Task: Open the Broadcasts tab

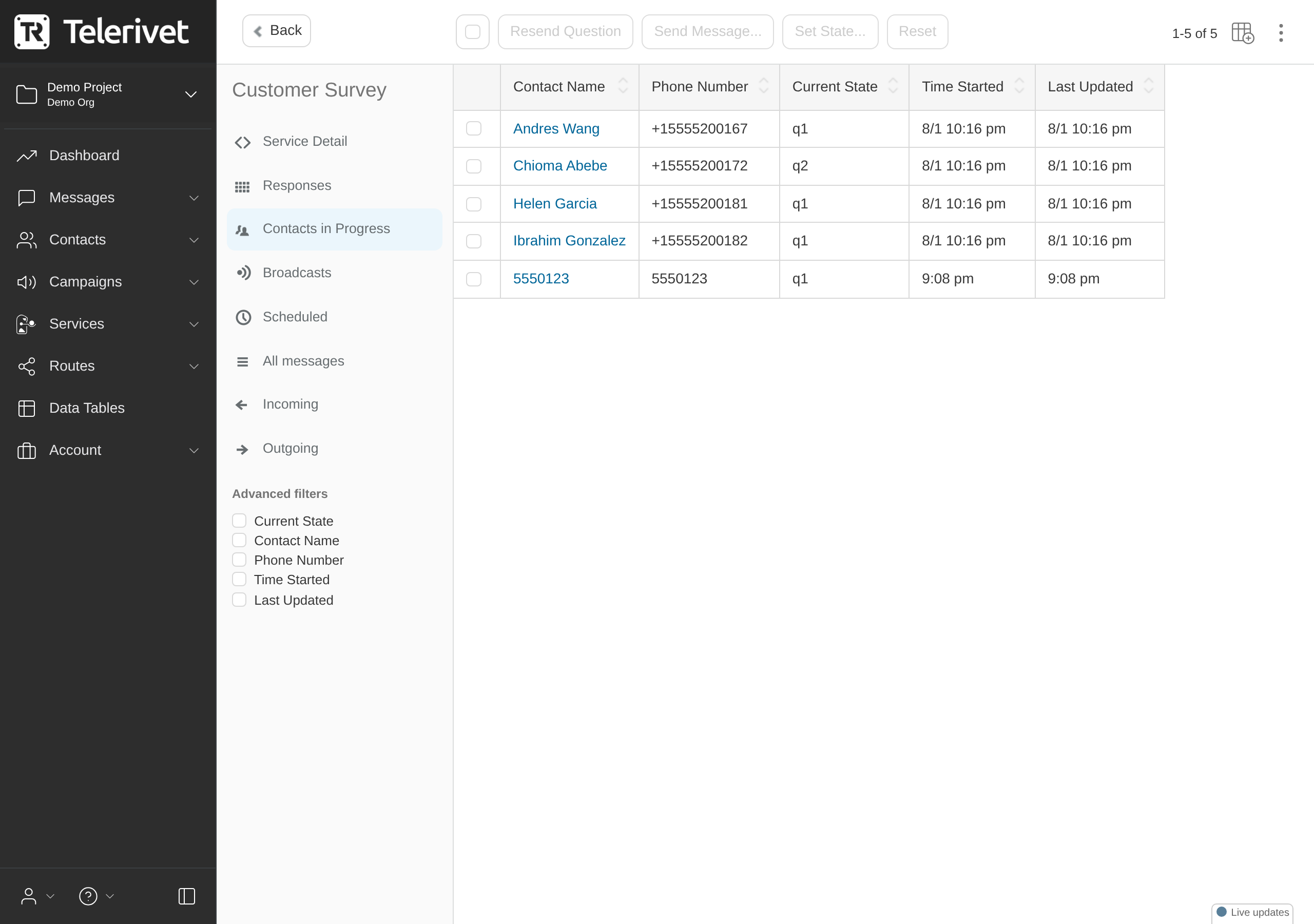Action: click(334, 273)
